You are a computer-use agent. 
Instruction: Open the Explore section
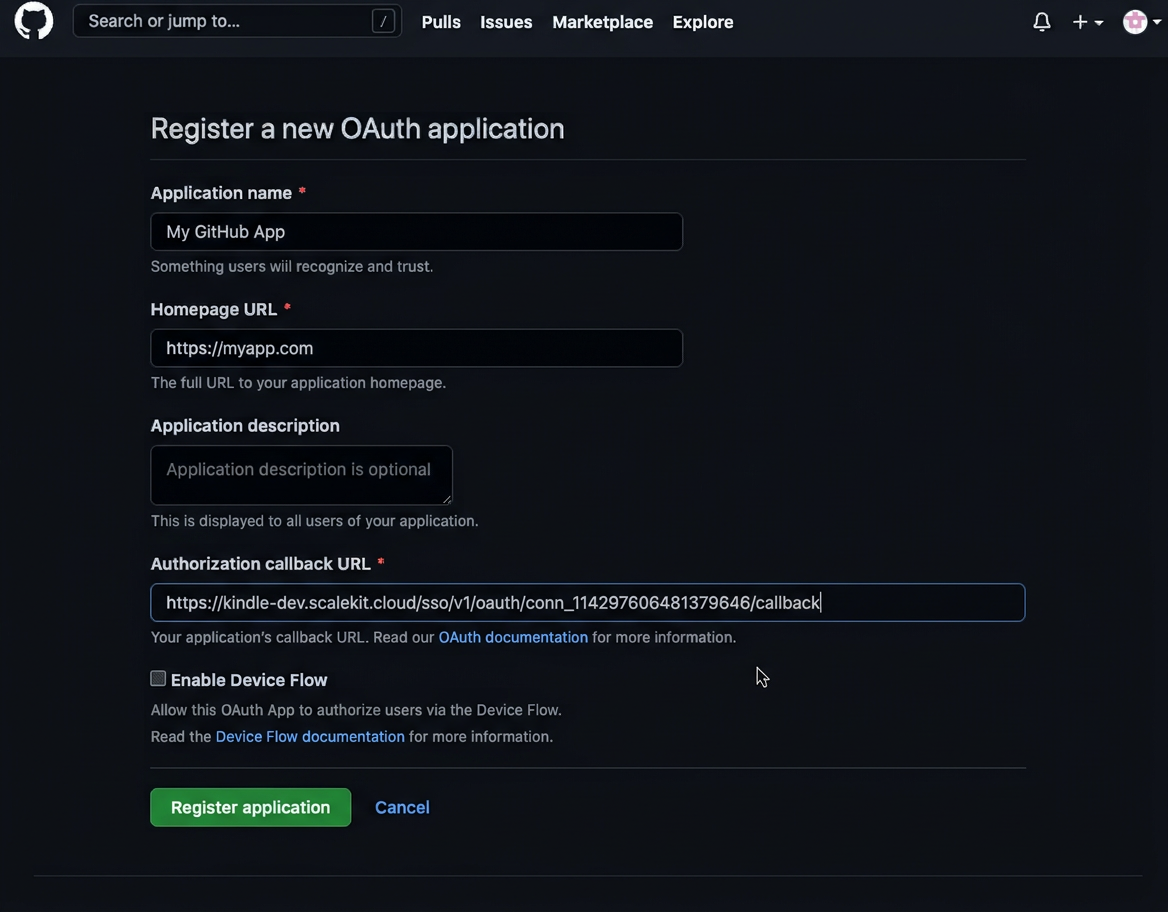(702, 21)
